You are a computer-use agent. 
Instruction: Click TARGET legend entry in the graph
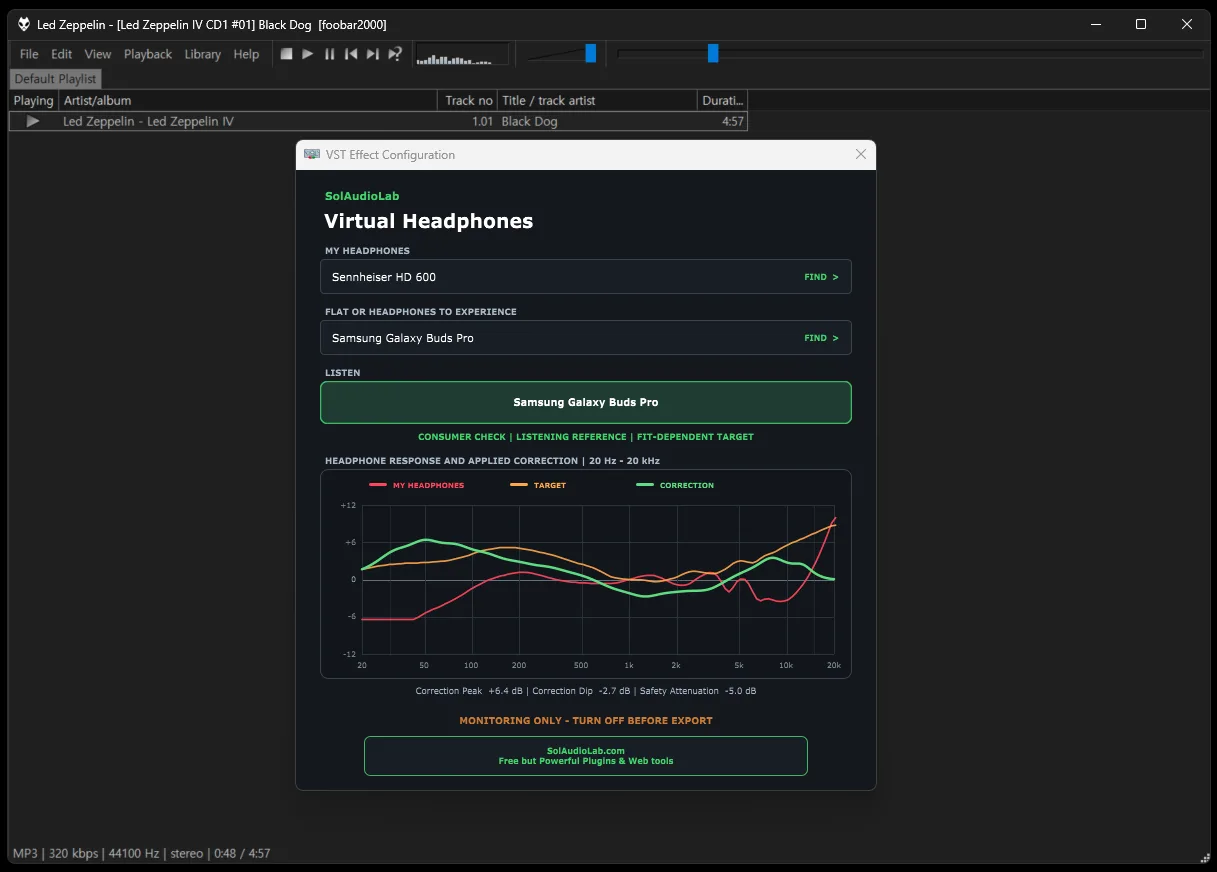tap(538, 485)
